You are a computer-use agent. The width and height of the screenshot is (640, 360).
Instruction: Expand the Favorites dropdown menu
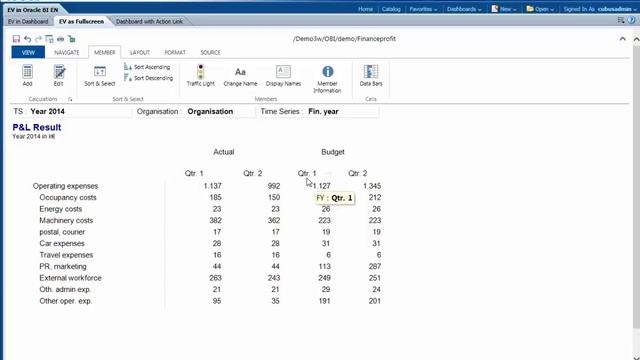pos(423,9)
